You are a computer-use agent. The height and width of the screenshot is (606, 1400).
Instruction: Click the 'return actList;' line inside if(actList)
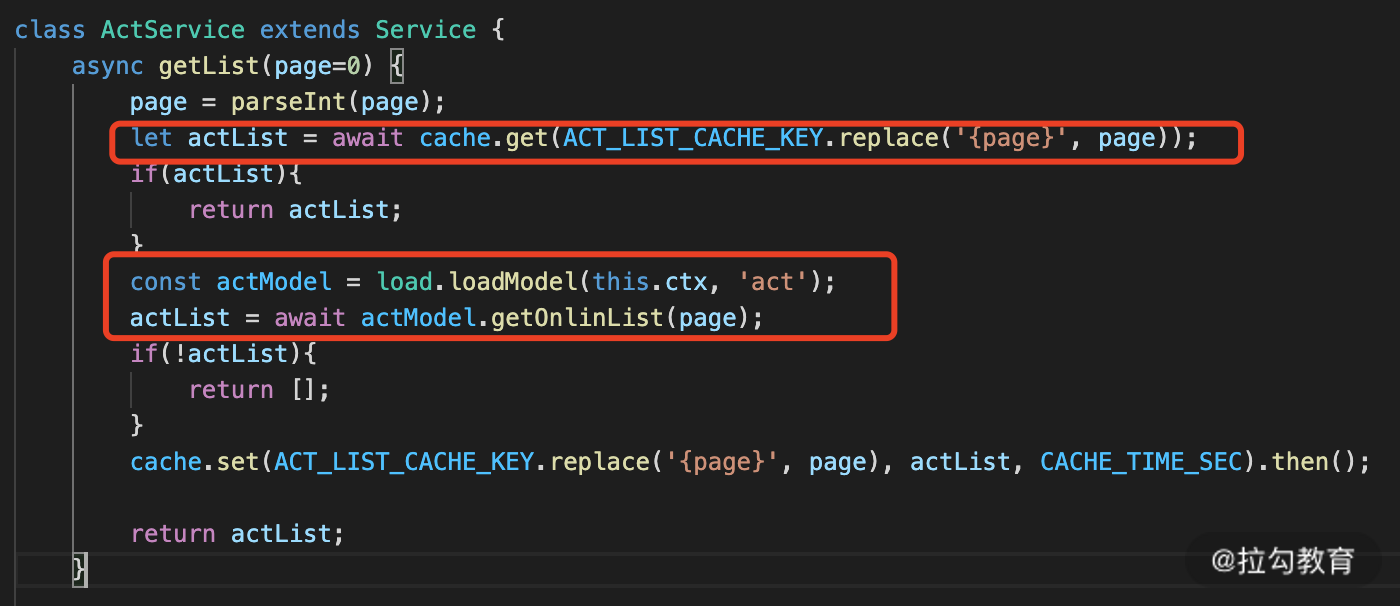295,210
